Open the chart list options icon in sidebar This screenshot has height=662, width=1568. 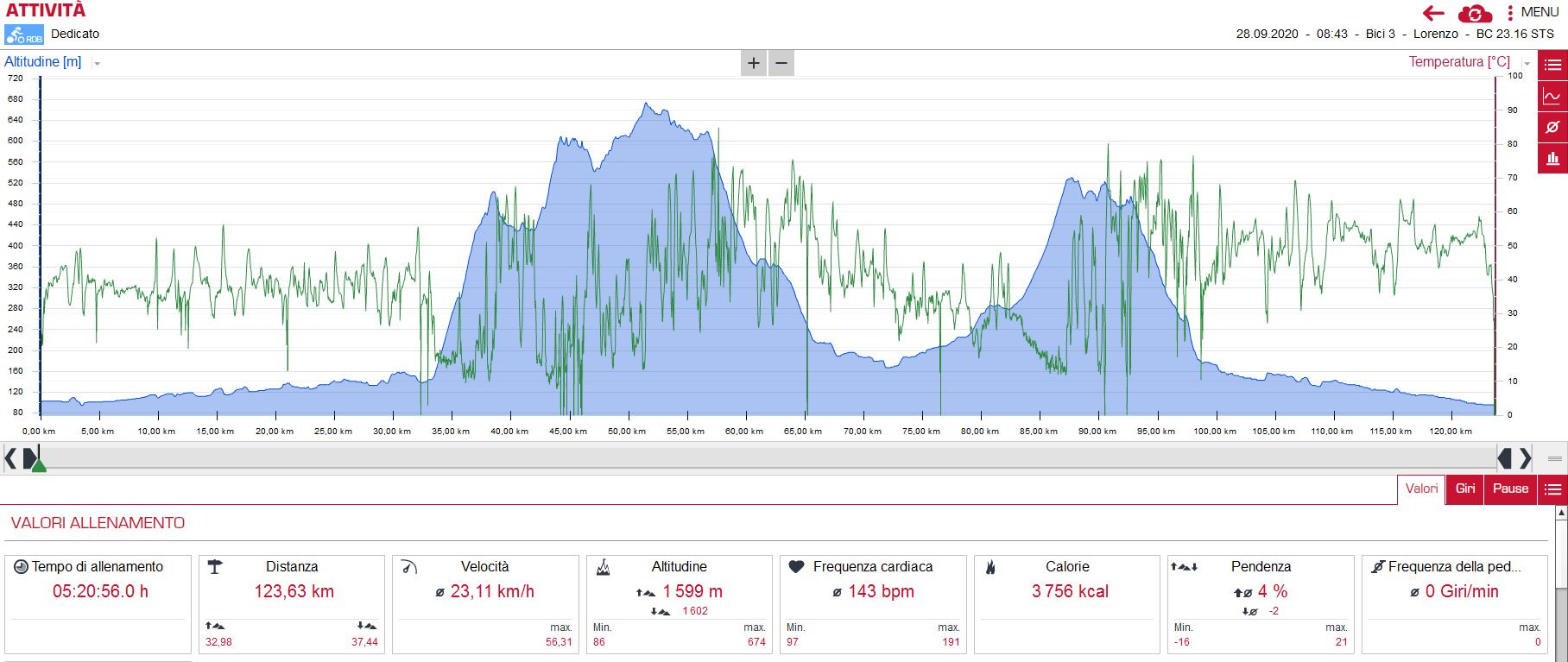pos(1552,65)
